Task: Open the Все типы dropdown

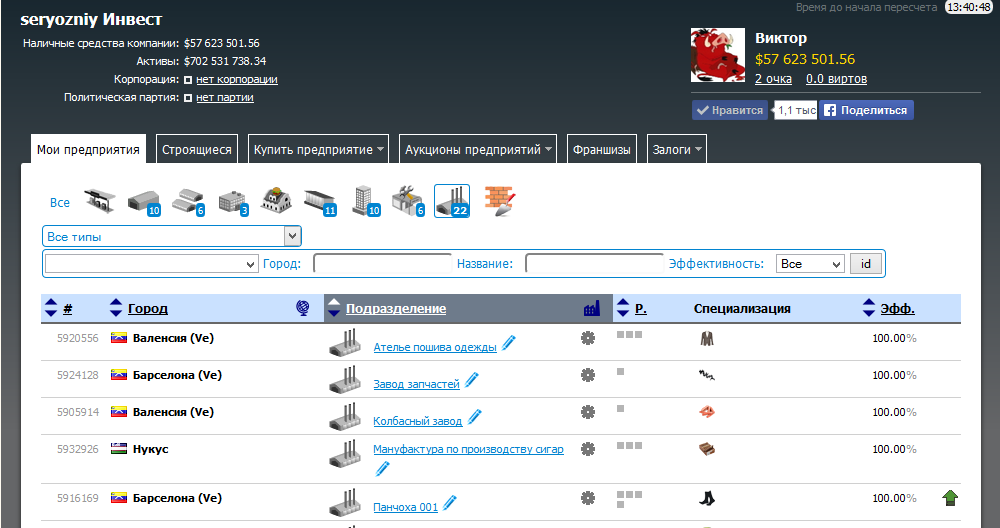Action: point(172,237)
